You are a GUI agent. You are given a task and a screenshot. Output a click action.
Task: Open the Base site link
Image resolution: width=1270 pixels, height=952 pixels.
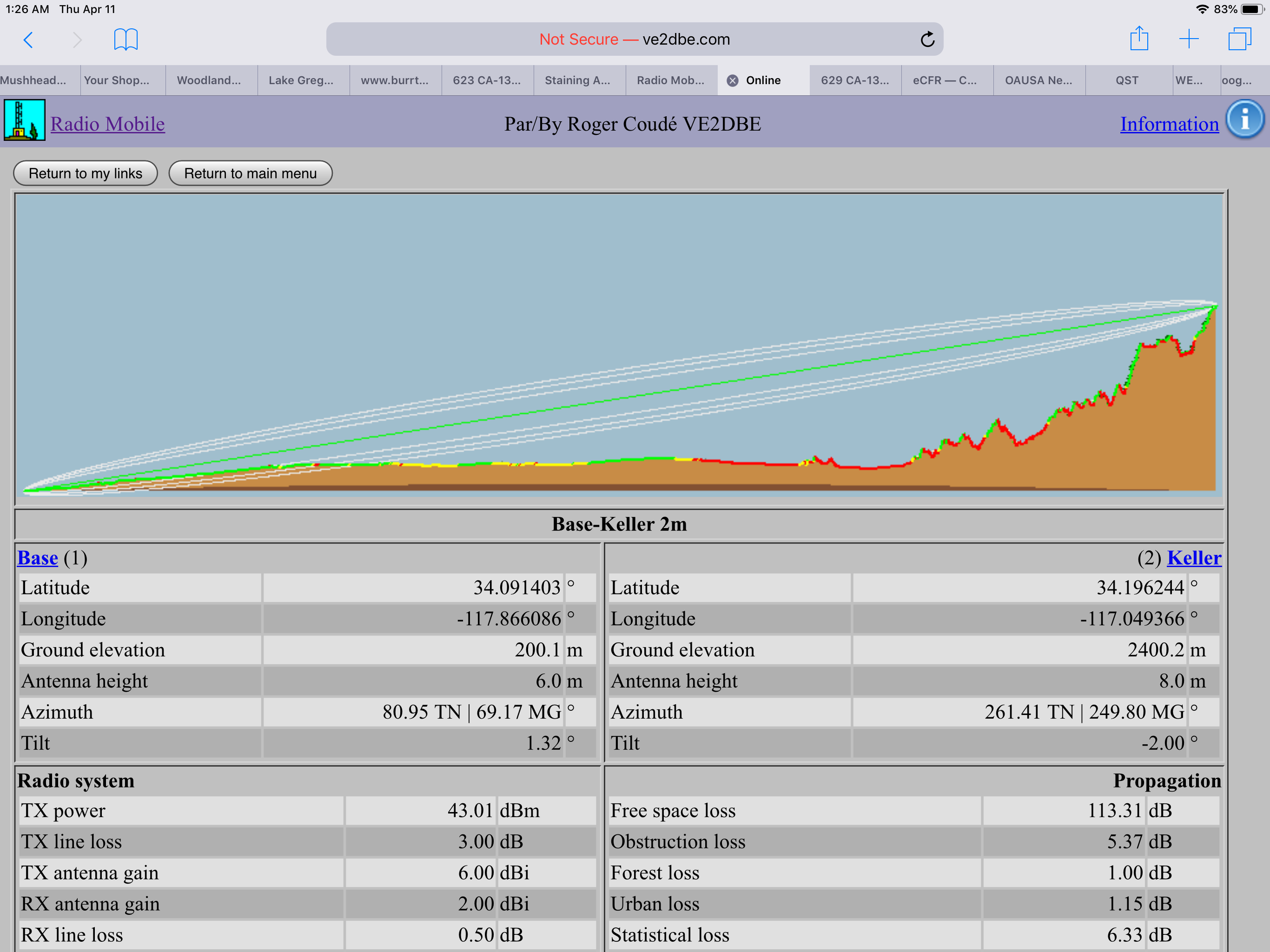point(37,557)
